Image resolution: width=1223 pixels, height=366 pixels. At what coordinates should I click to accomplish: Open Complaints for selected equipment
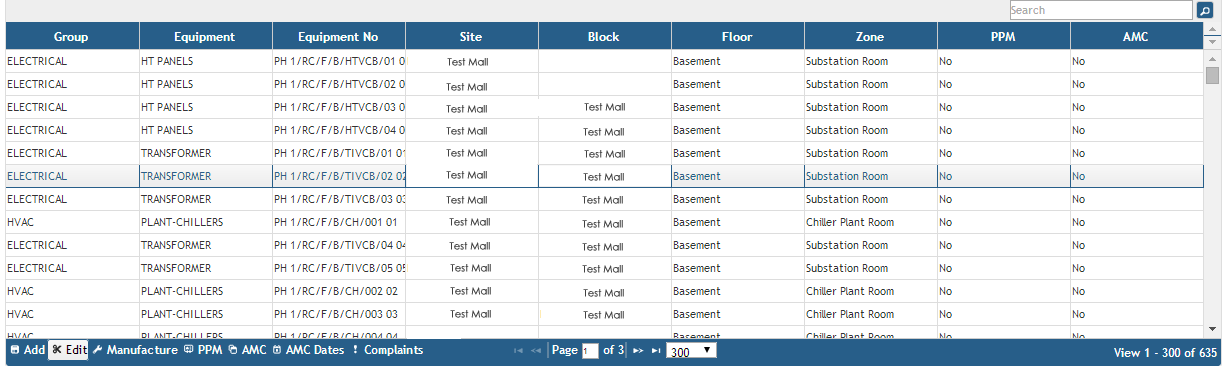coord(387,350)
